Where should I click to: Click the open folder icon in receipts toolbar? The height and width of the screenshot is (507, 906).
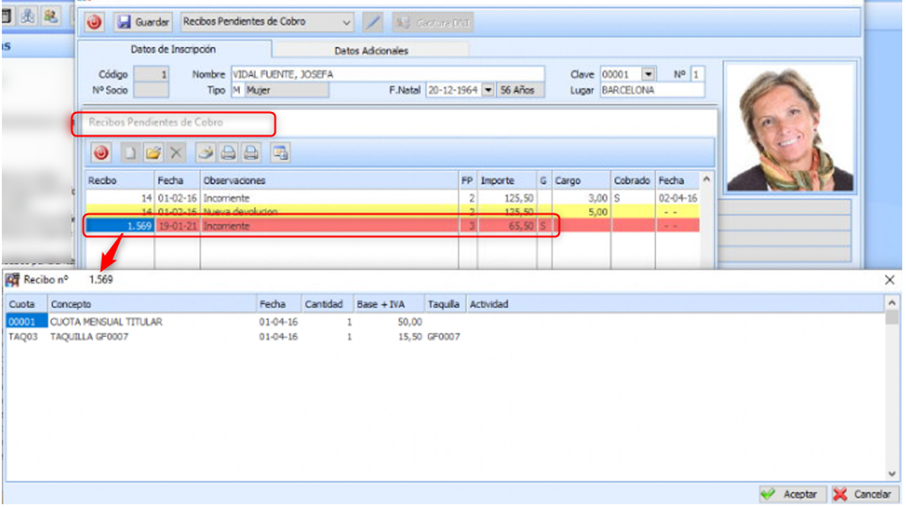coord(152,153)
